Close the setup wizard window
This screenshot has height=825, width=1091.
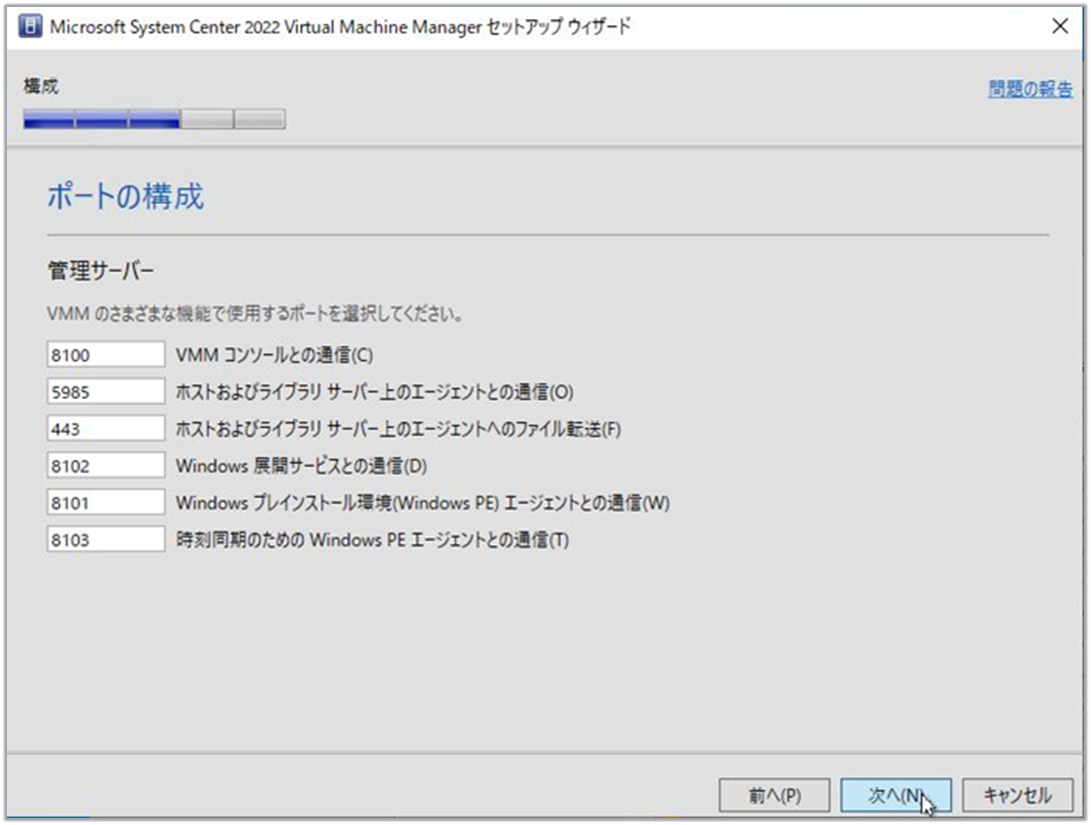tap(1060, 26)
